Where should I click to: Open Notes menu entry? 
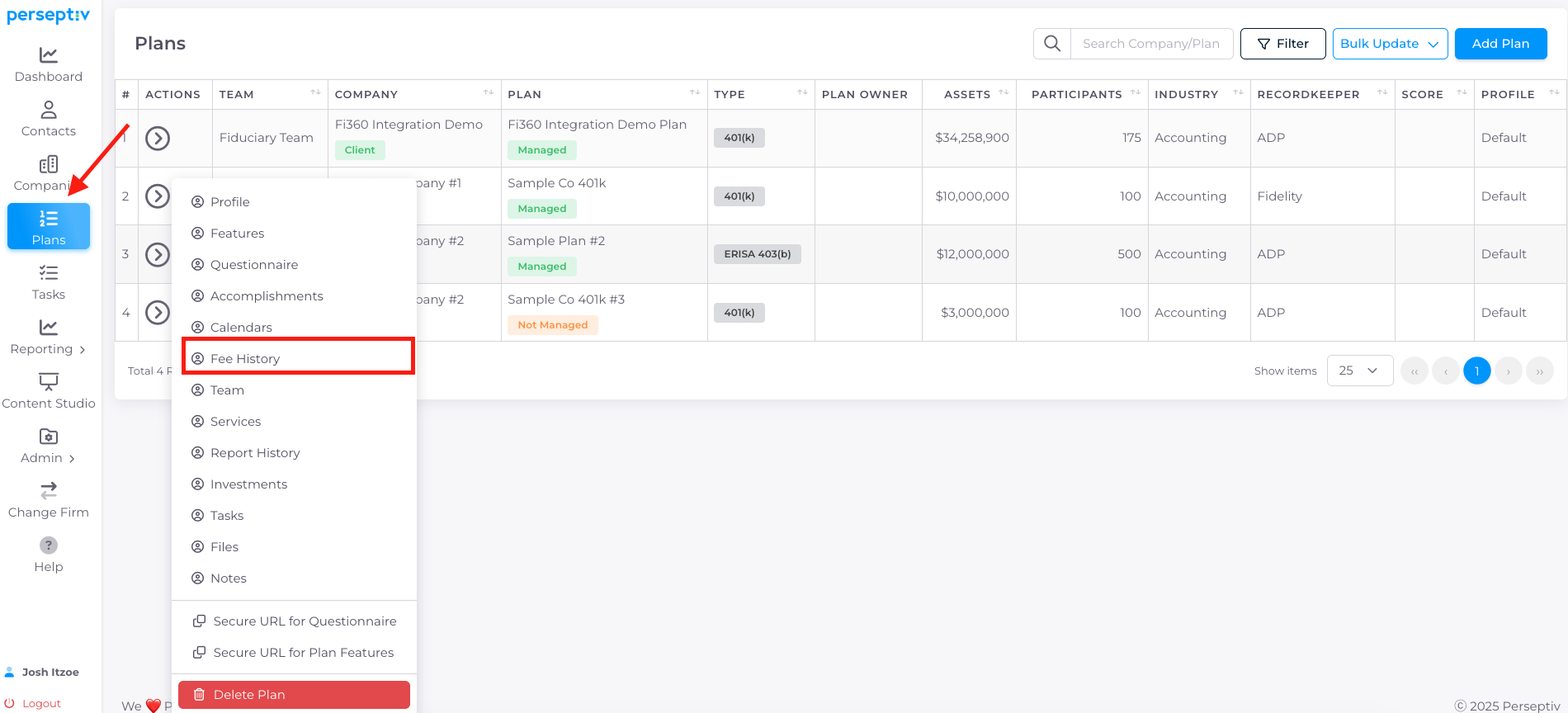294,578
